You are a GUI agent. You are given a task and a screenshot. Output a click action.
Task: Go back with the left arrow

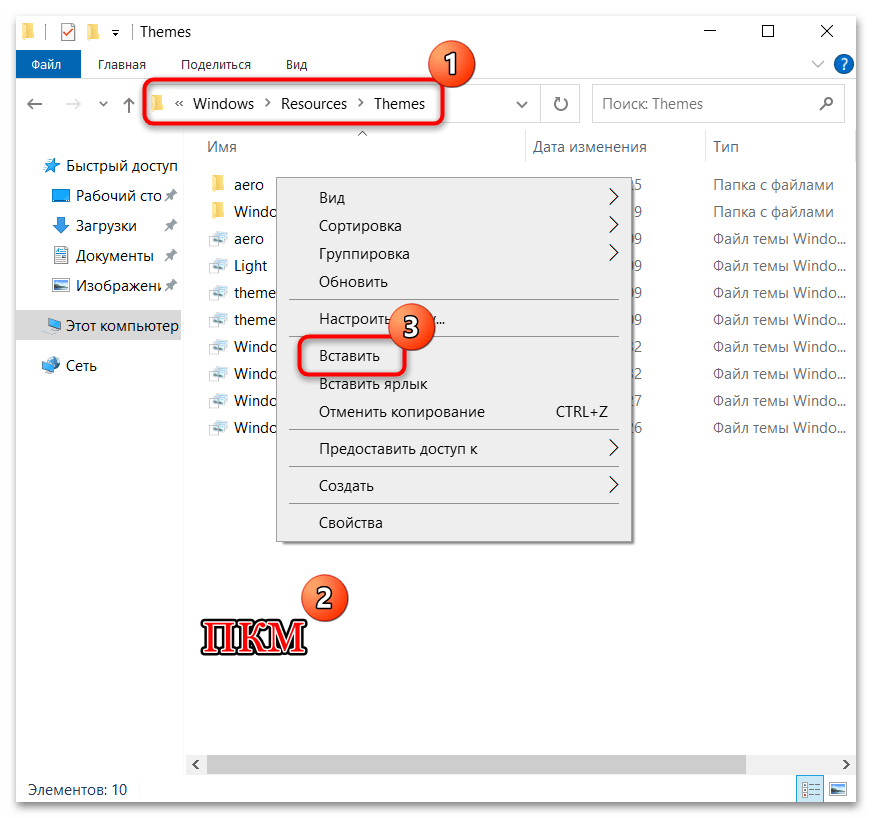[x=35, y=104]
